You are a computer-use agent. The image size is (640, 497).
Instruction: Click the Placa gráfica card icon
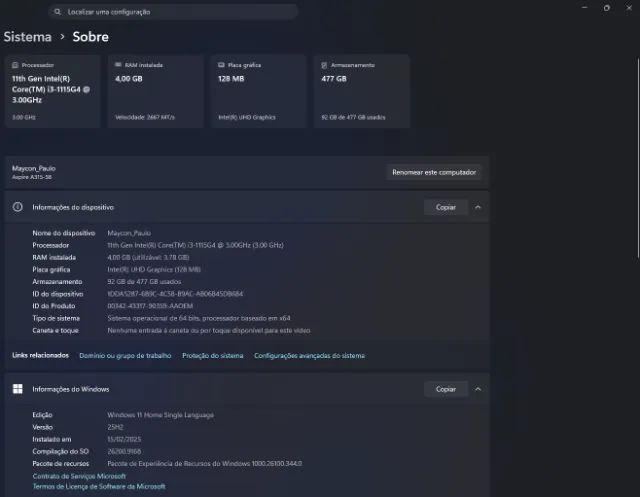click(x=221, y=64)
